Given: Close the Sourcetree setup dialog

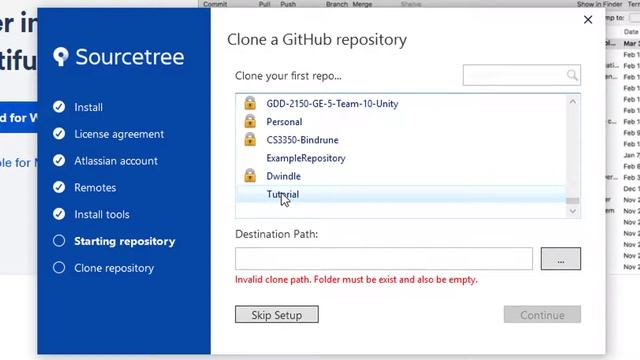Looking at the screenshot, I should [x=588, y=20].
